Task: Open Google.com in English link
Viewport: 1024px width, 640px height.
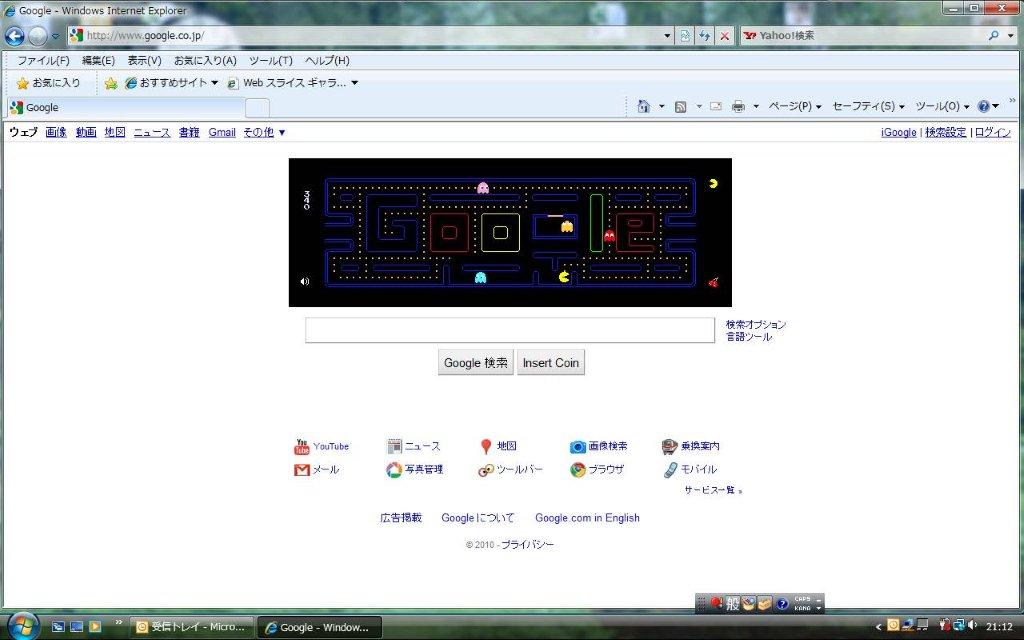Action: [x=587, y=518]
